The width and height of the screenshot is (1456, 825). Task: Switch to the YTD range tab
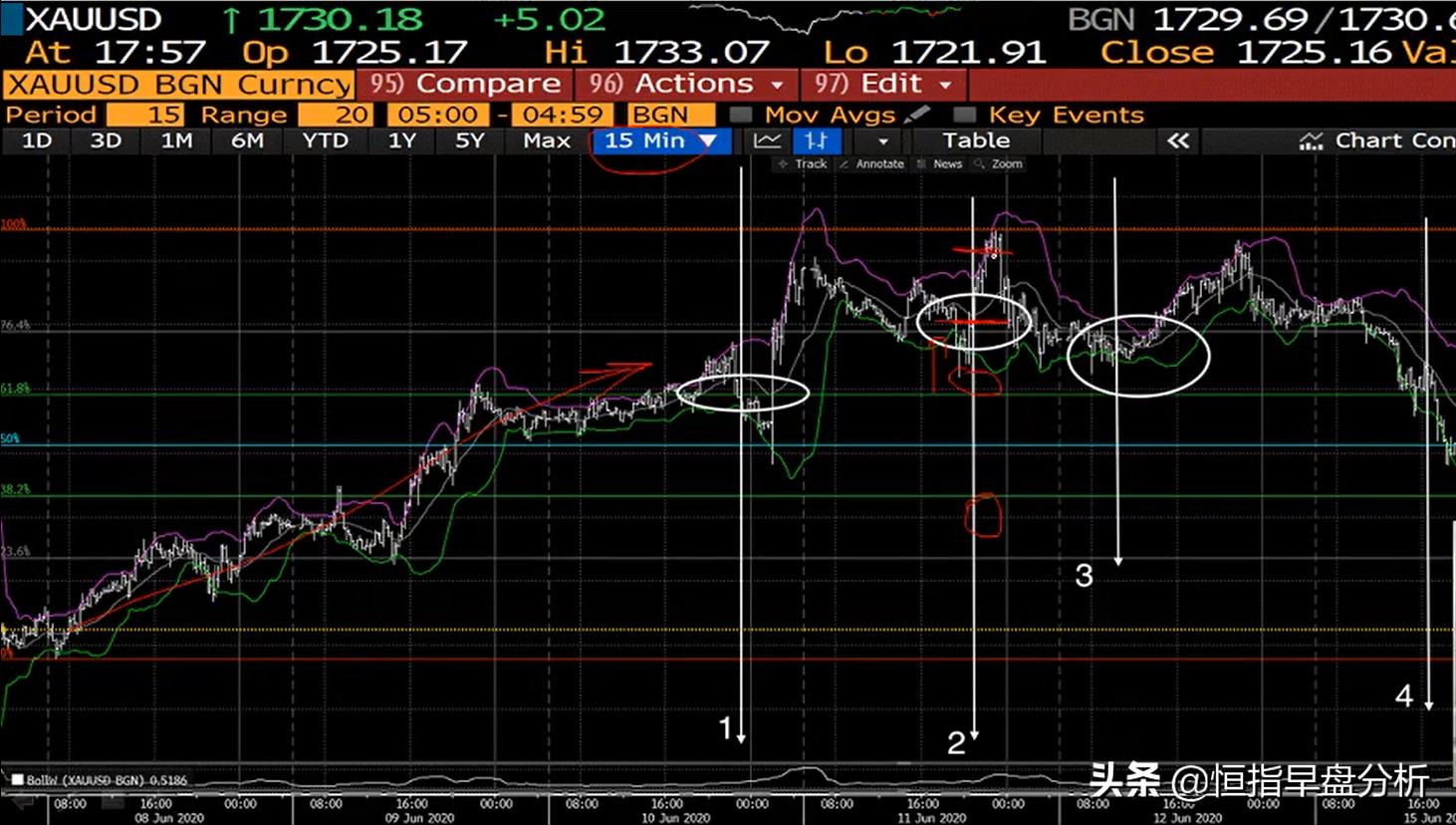pyautogui.click(x=326, y=140)
